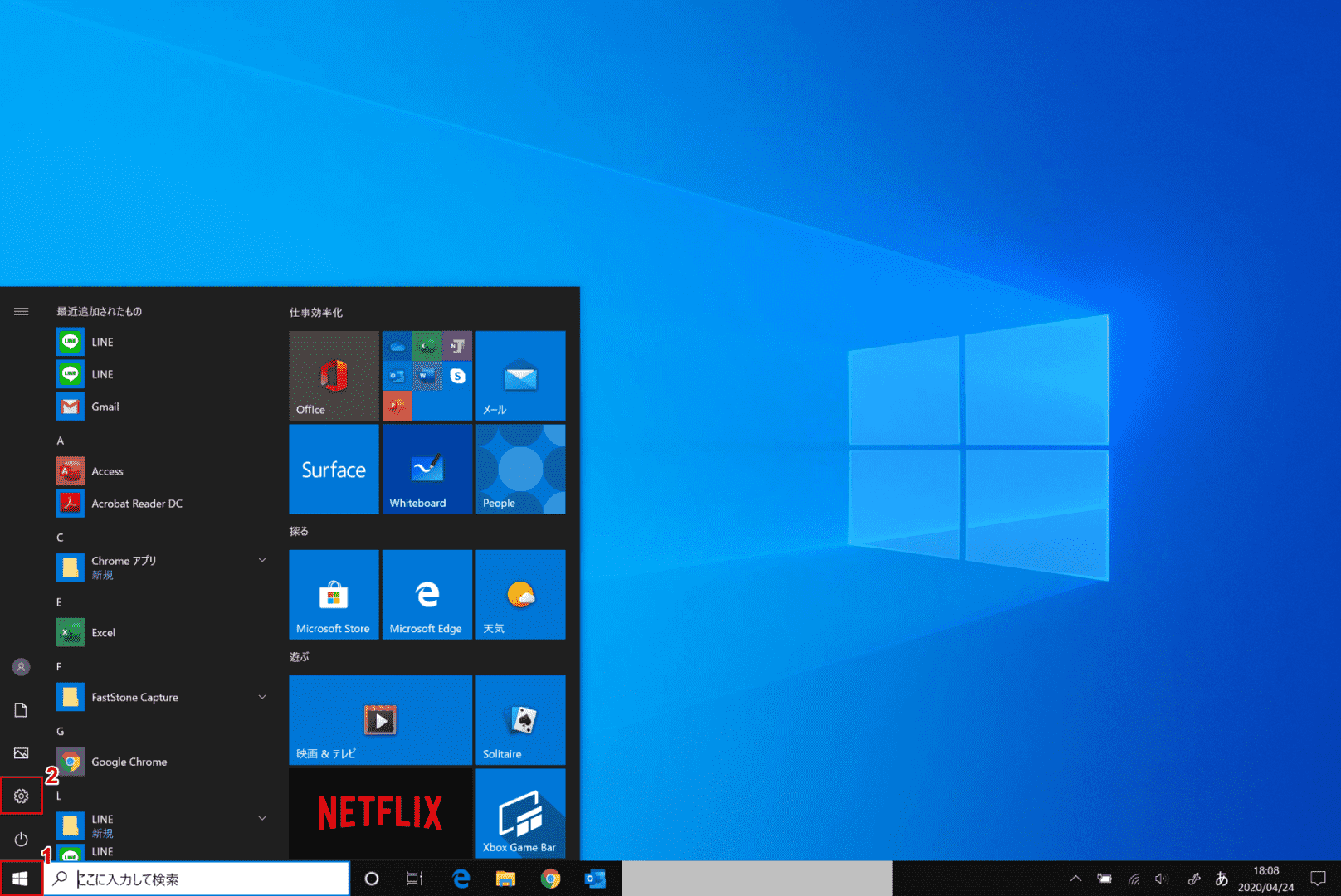Launch Edge from the taskbar
This screenshot has width=1341, height=896.
pos(461,879)
